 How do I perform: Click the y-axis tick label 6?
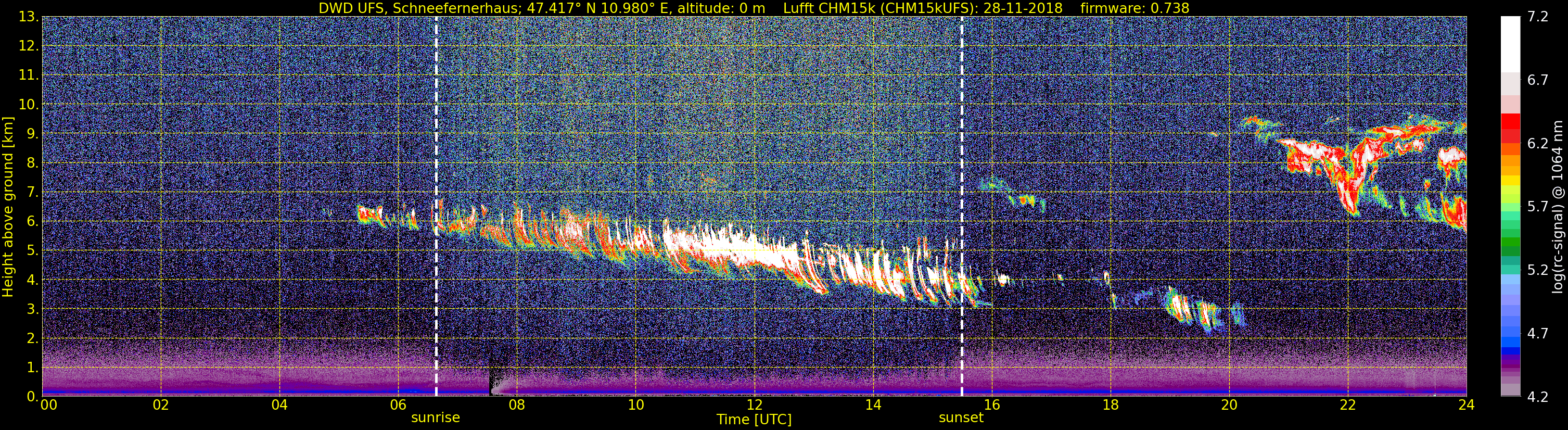click(x=33, y=222)
